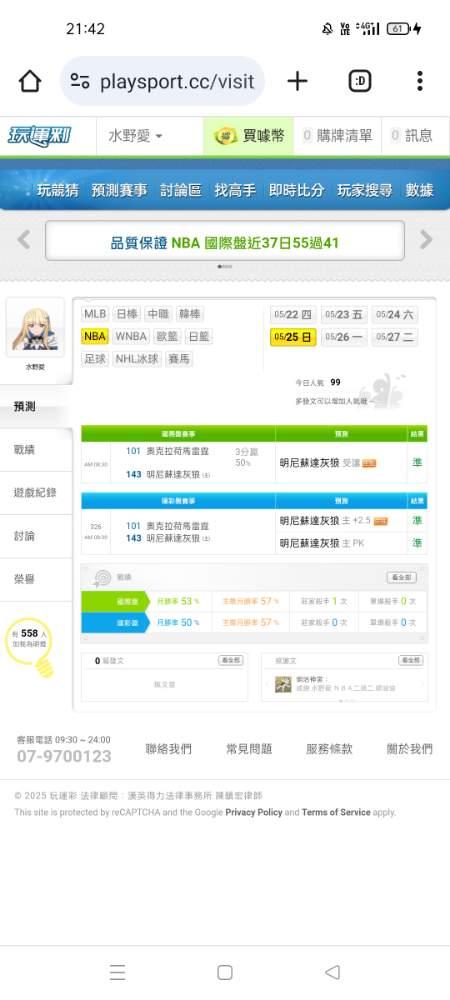Viewport: 450px width, 1000px height.
Task: Click the 聯絡我們 footer link
Action: click(x=168, y=749)
